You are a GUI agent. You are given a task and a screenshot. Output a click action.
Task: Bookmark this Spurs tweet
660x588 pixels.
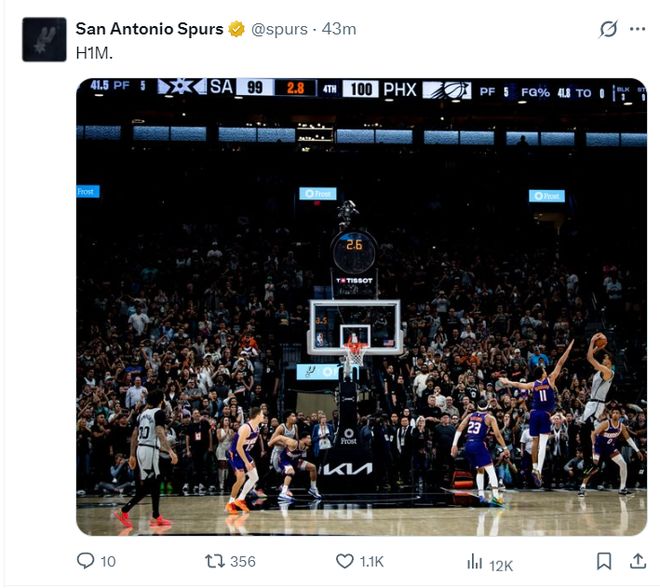604,562
